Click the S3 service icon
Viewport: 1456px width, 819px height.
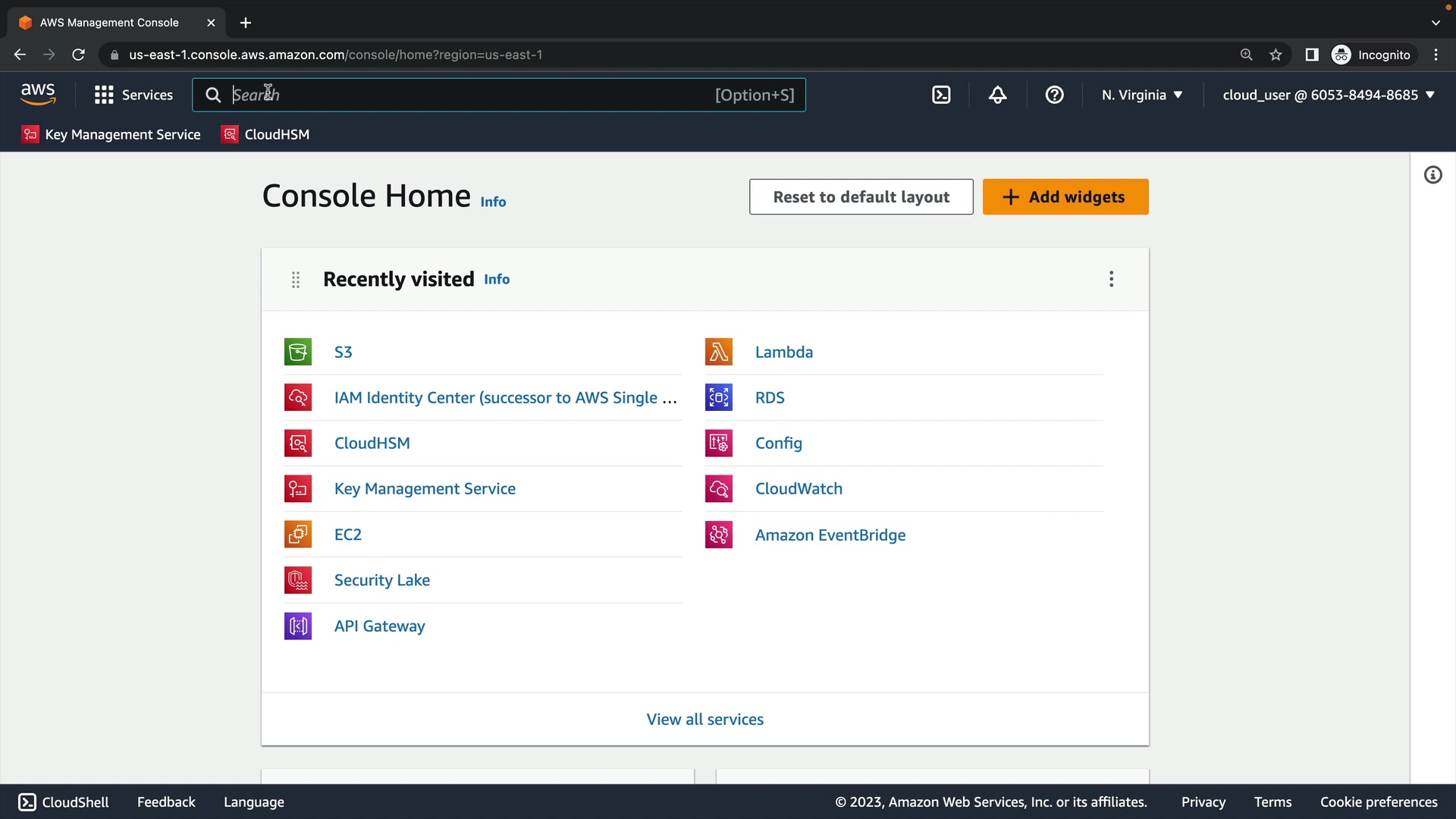298,352
